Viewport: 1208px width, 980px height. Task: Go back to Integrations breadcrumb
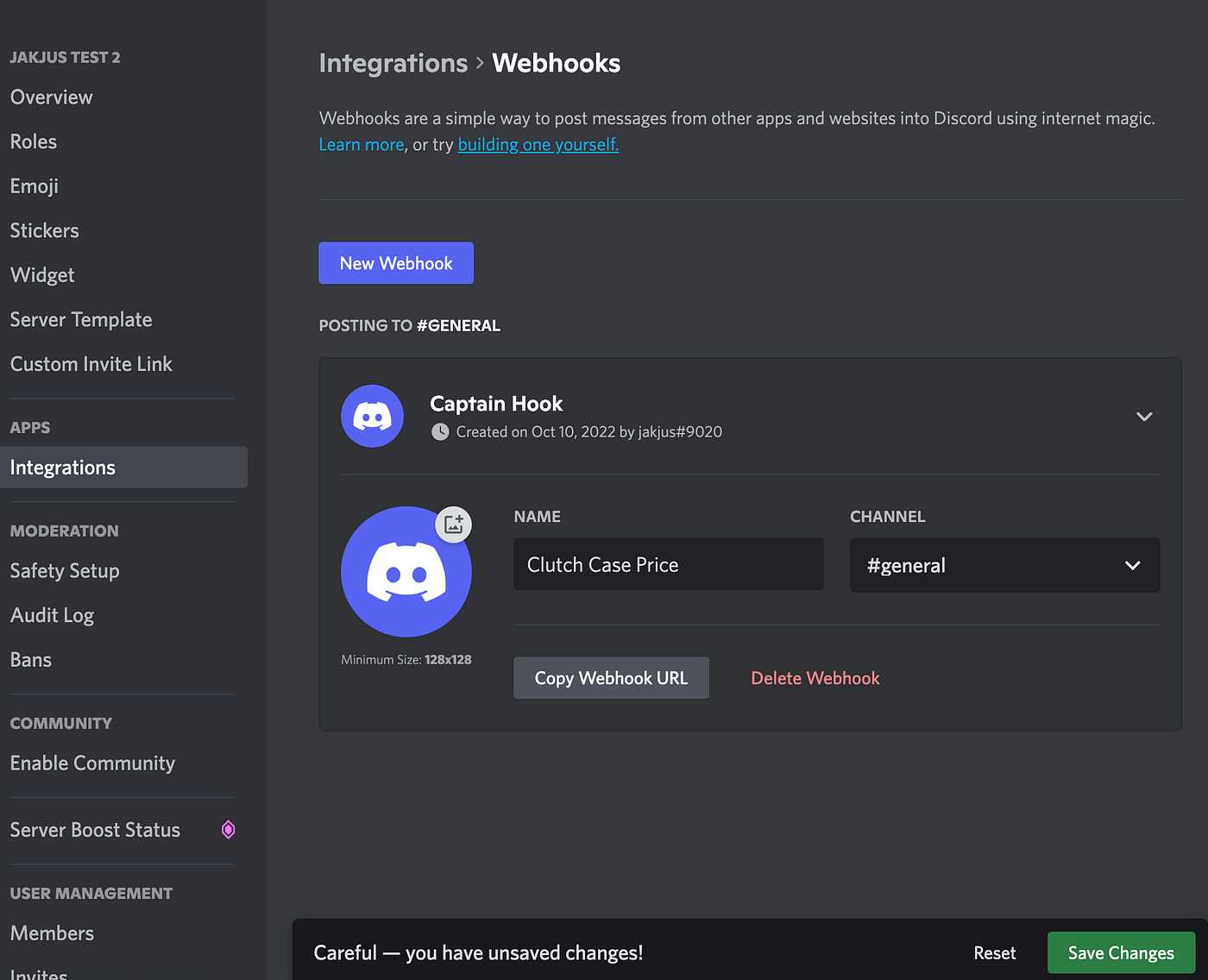pos(393,63)
